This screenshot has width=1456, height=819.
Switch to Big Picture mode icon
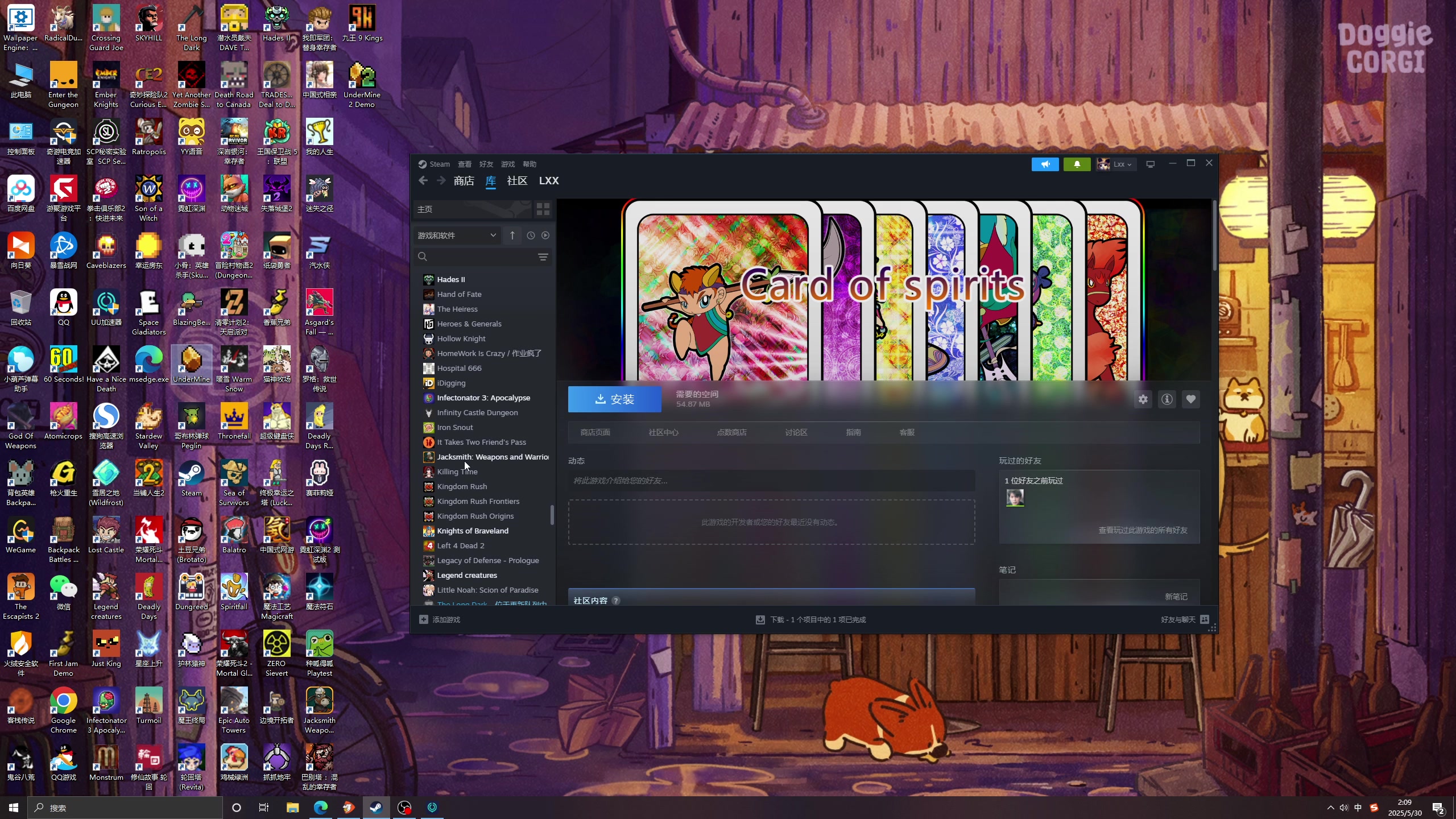[1150, 164]
